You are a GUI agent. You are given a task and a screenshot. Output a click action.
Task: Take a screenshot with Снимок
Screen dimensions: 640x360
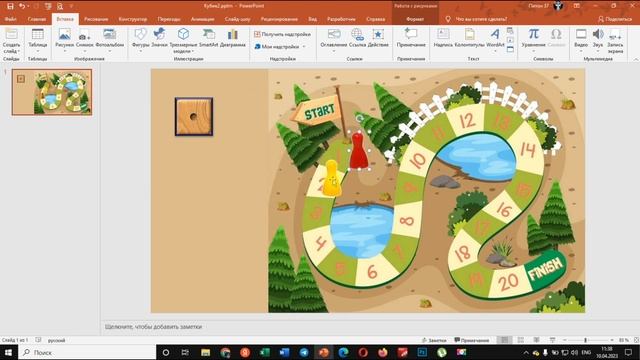coord(84,40)
